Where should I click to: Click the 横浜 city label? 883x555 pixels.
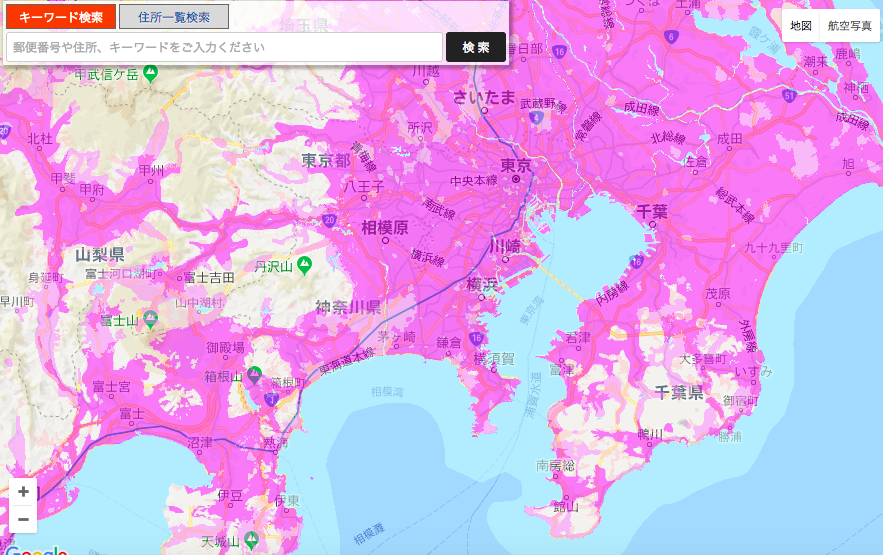[x=482, y=285]
